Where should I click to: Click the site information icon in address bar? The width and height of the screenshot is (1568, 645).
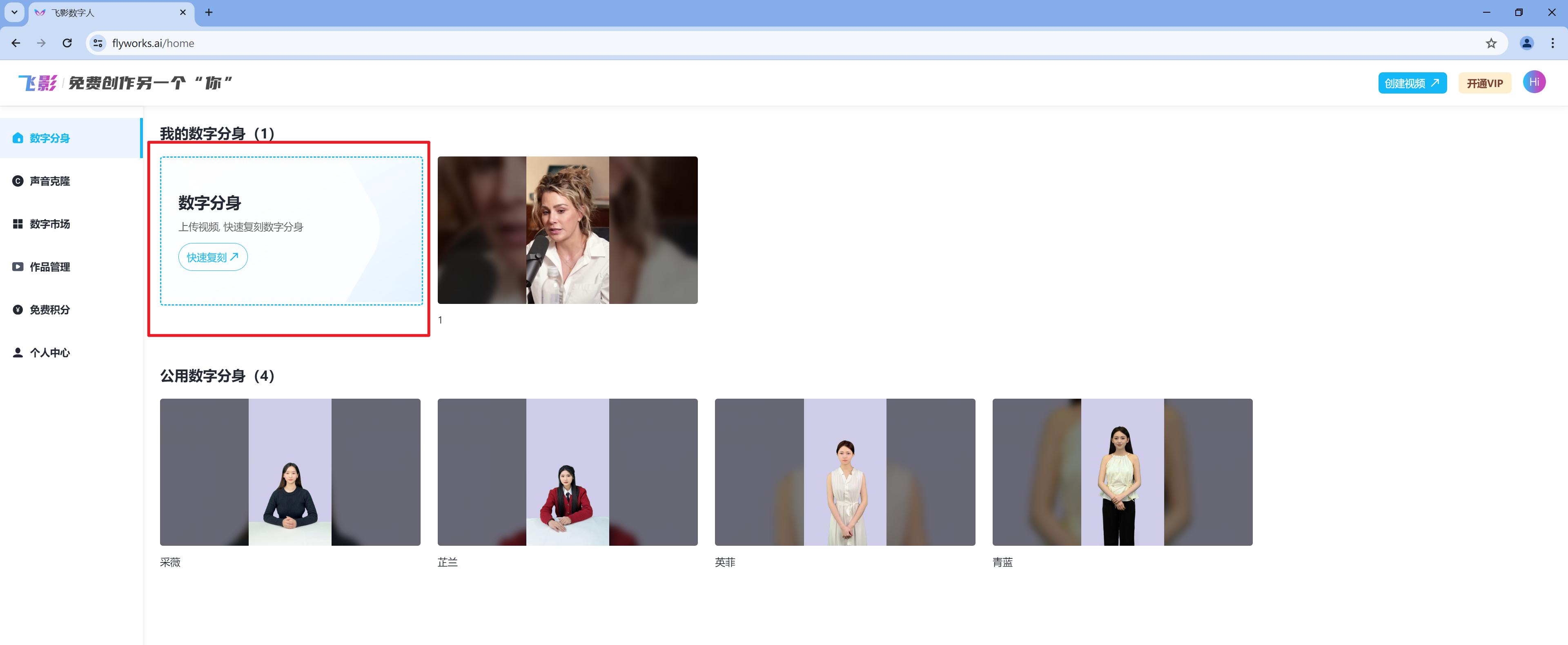click(98, 43)
